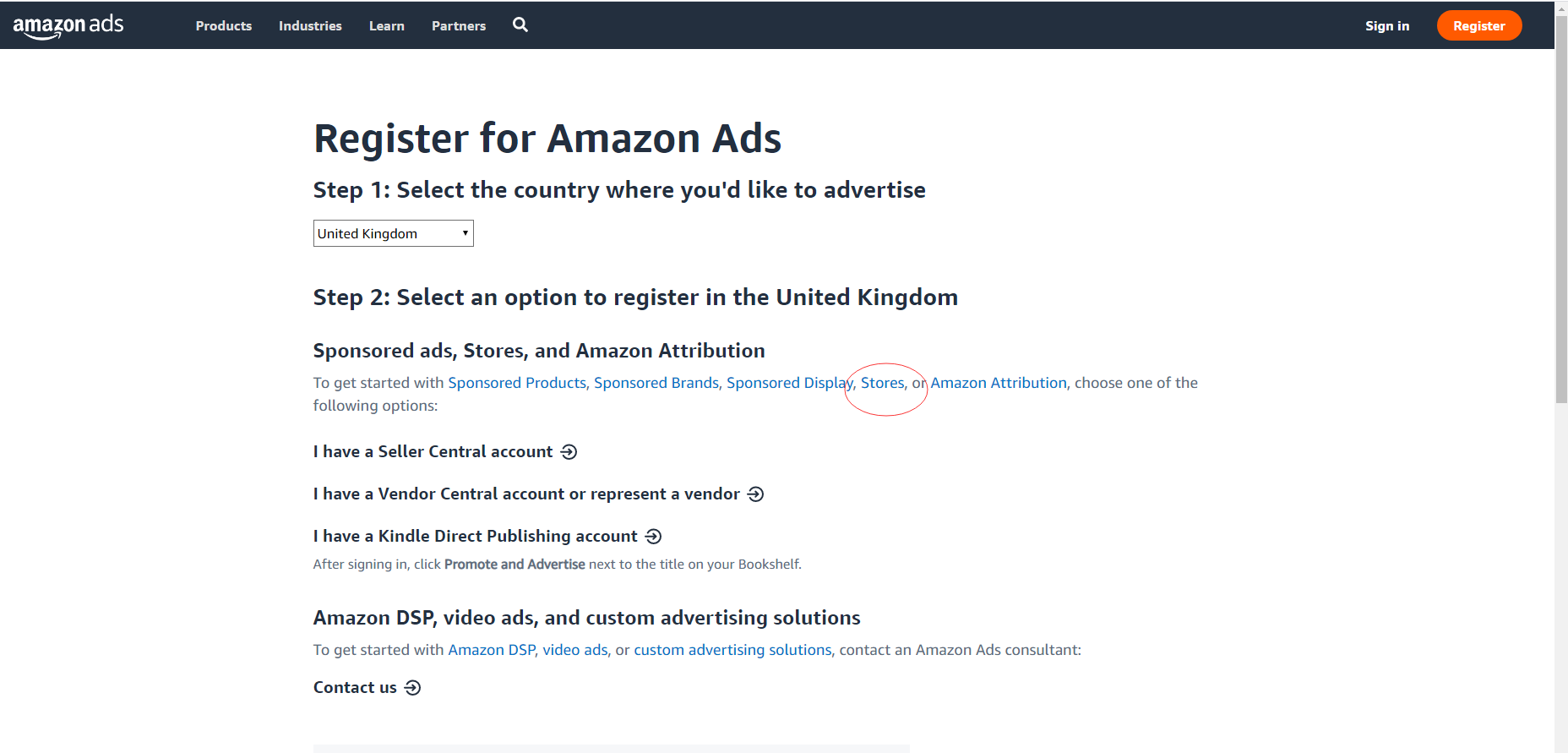Viewport: 1568px width, 753px height.
Task: Click the Sign in link
Action: [x=1387, y=26]
